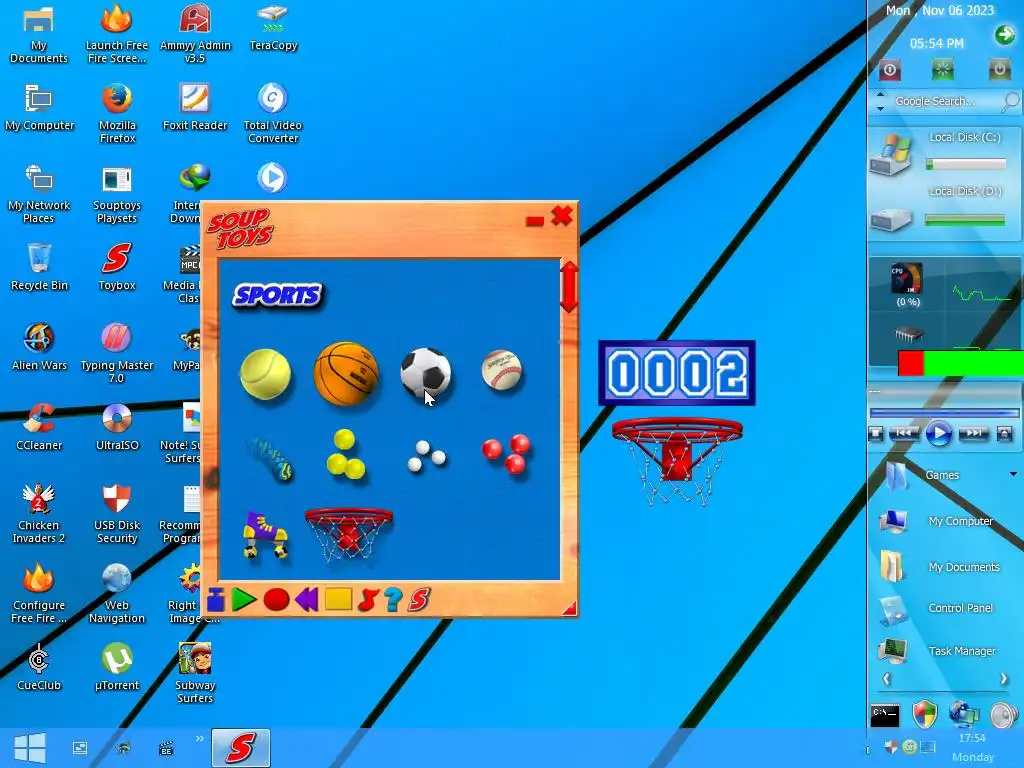Open the CCleaner desktop icon

pyautogui.click(x=39, y=427)
